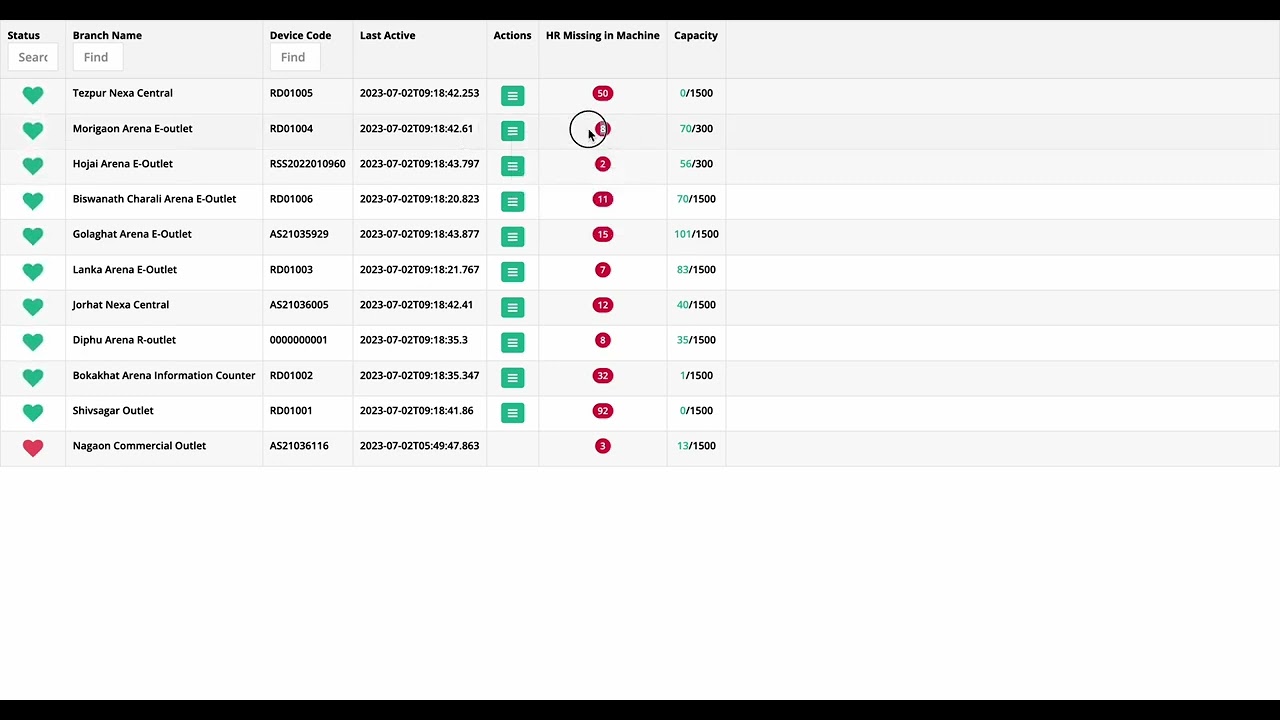Click the HR missing badge 15 for Golaghat
The width and height of the screenshot is (1280, 720).
pos(602,234)
